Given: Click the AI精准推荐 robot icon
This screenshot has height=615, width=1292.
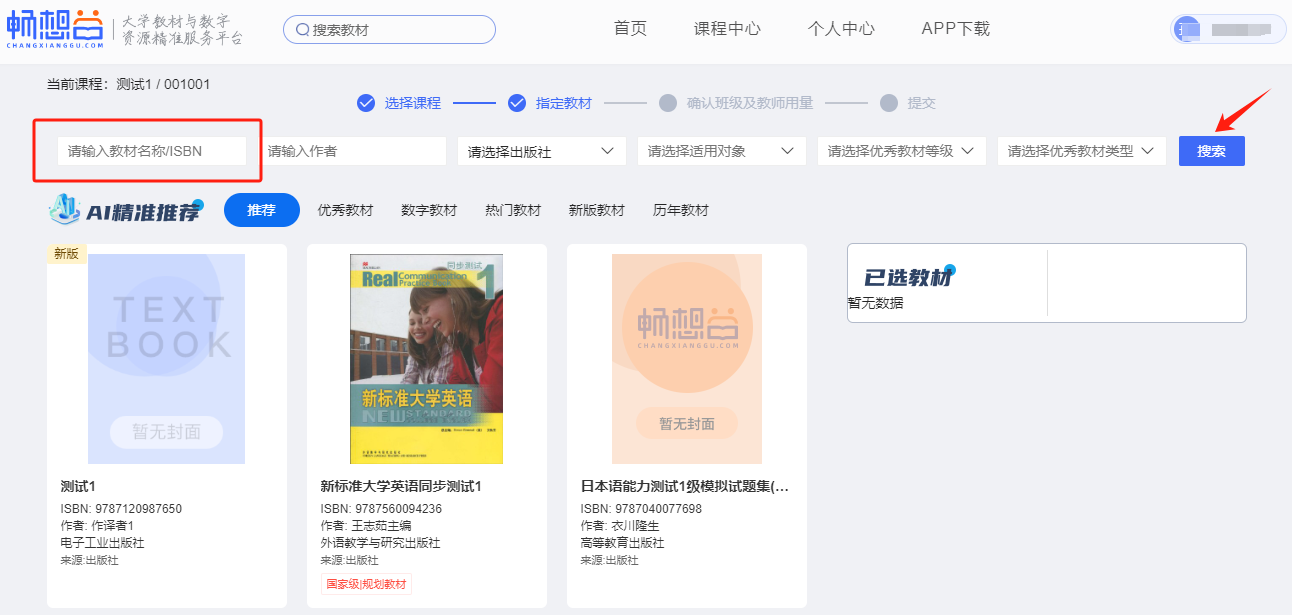Looking at the screenshot, I should click(x=65, y=210).
